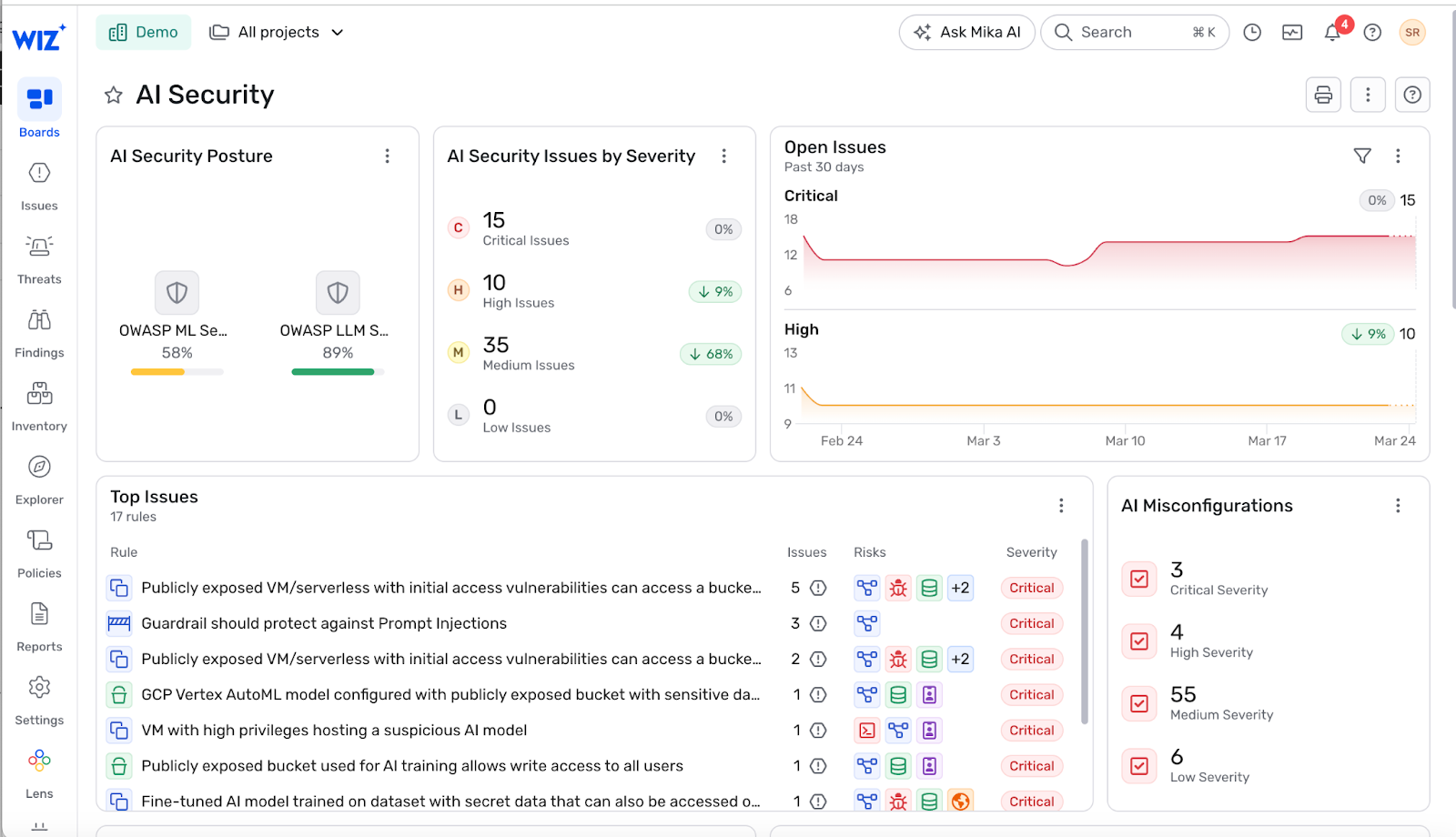This screenshot has width=1456, height=837.
Task: Select the Demo tab
Action: pos(144,33)
